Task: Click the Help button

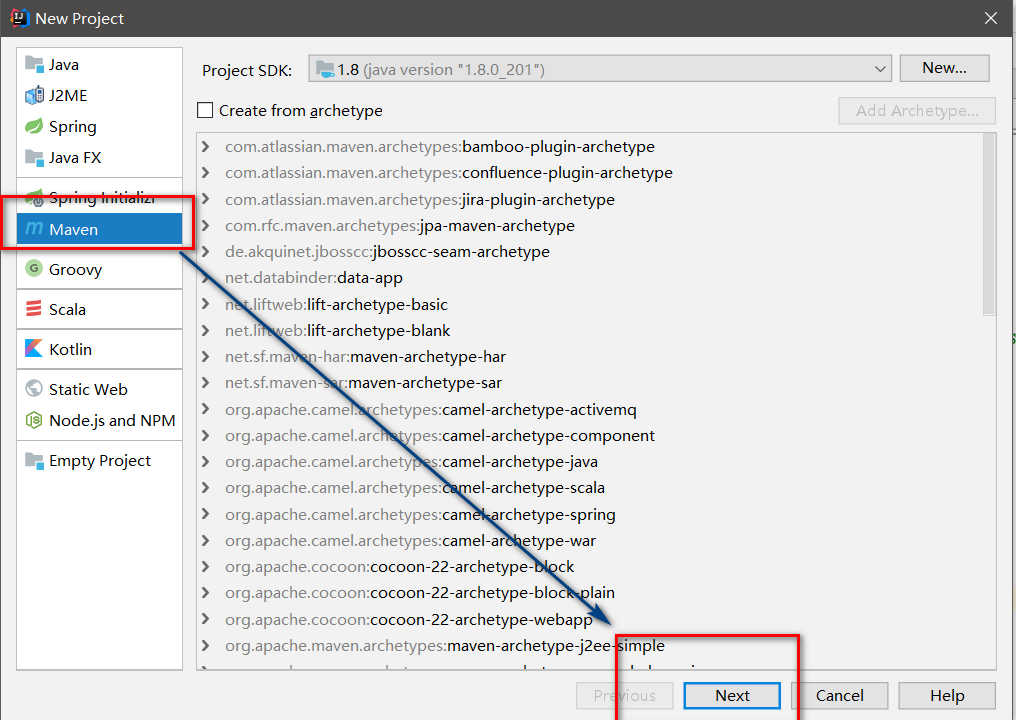Action: click(947, 695)
